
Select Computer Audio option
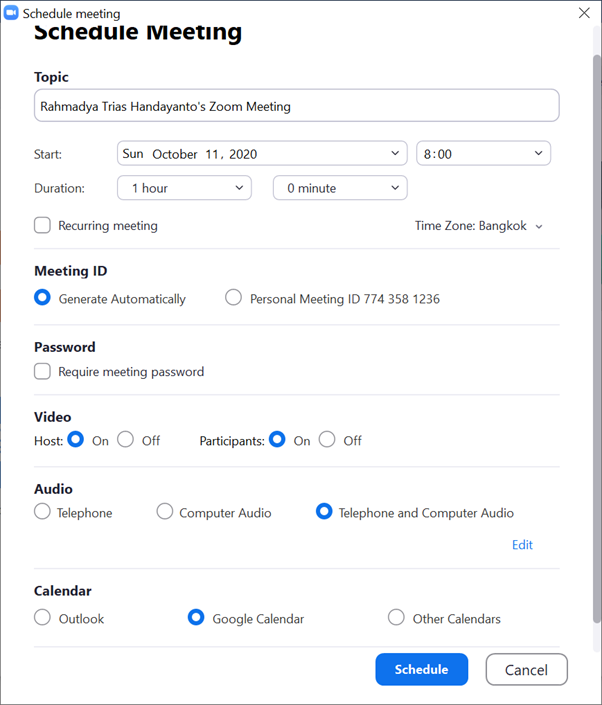coord(165,512)
